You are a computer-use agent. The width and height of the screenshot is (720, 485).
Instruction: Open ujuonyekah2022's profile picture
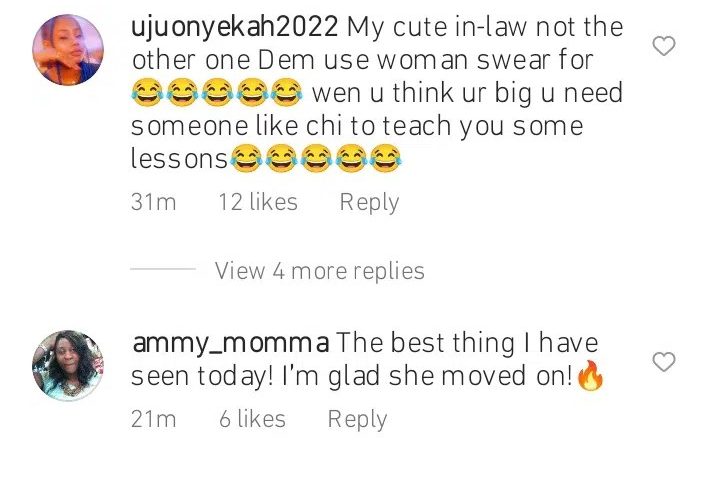pyautogui.click(x=68, y=50)
